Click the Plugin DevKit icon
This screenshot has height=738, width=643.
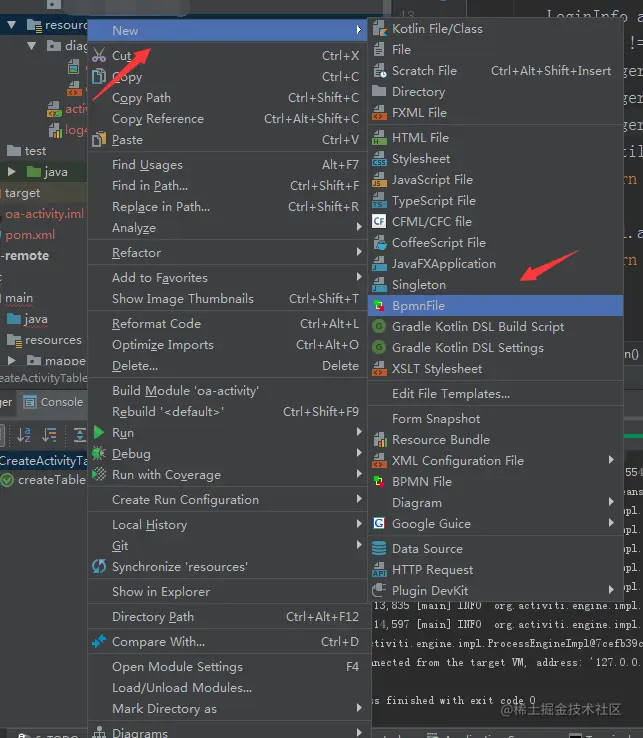click(379, 590)
